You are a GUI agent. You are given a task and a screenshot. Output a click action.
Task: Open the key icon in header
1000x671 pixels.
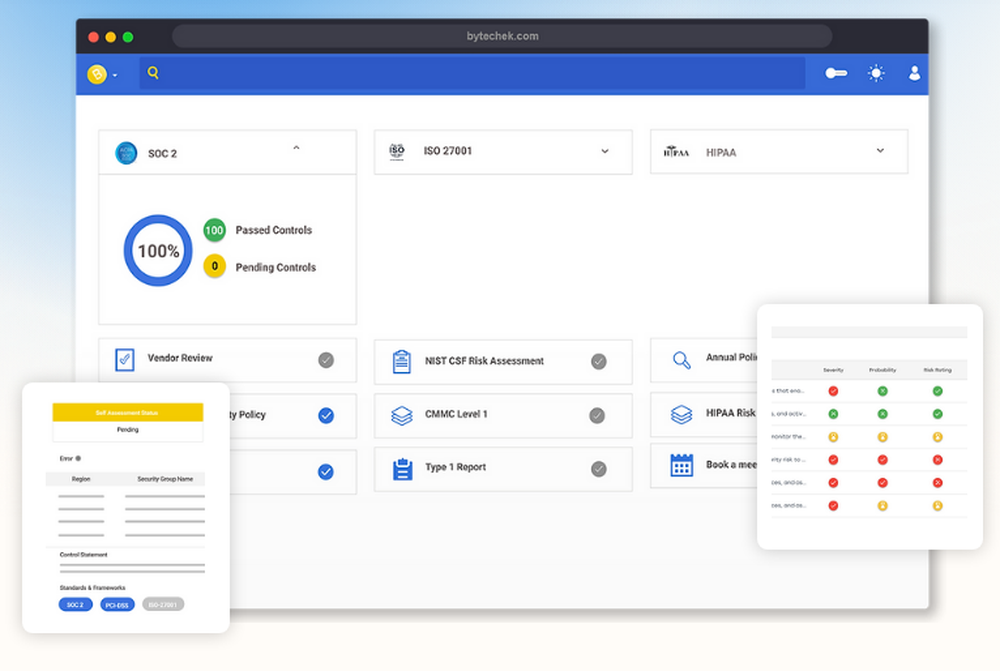pos(836,73)
